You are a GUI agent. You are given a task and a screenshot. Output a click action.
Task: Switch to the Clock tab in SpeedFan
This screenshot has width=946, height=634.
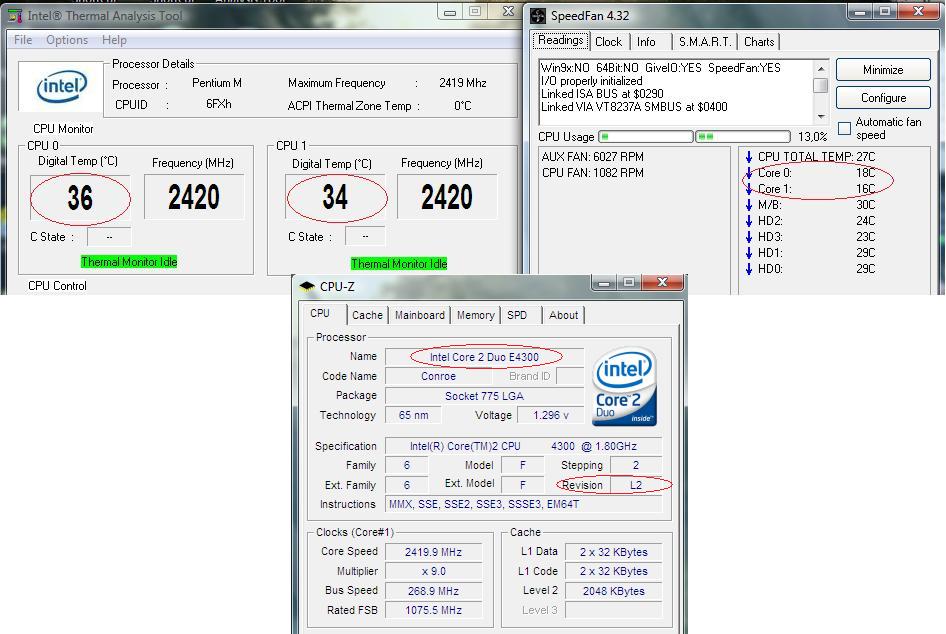[x=608, y=42]
